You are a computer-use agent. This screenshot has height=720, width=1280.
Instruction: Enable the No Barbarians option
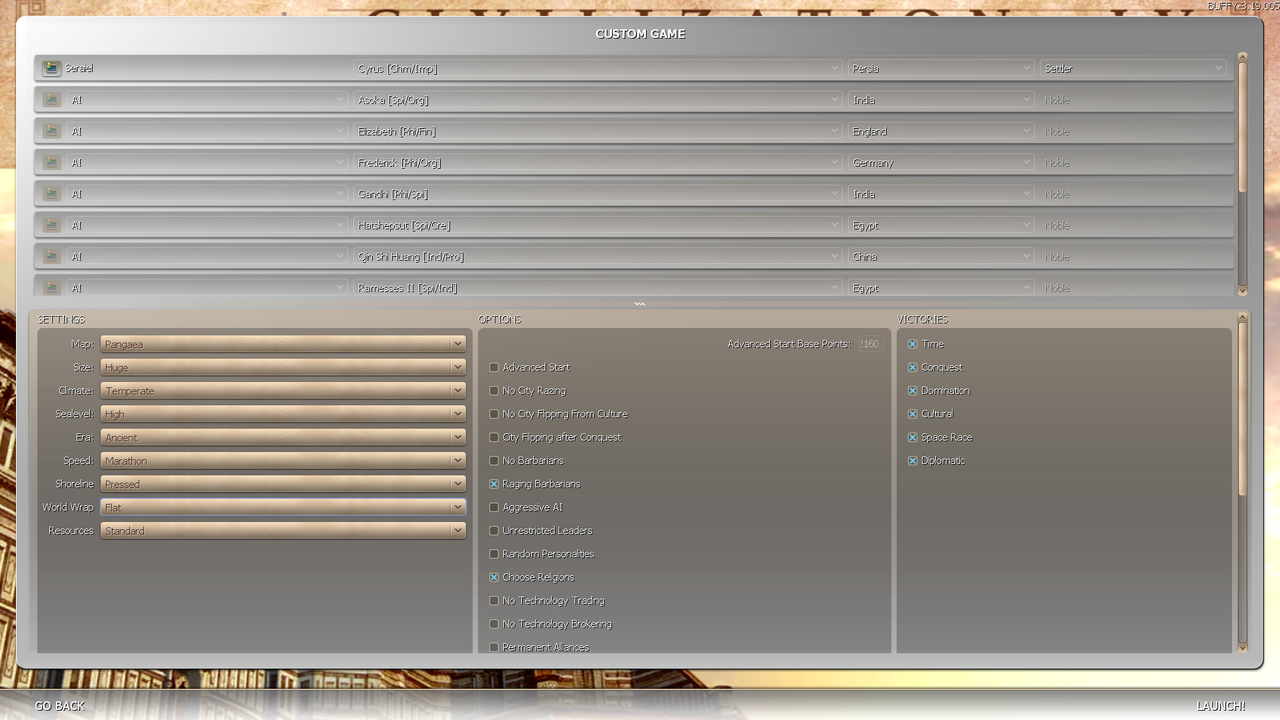[494, 460]
